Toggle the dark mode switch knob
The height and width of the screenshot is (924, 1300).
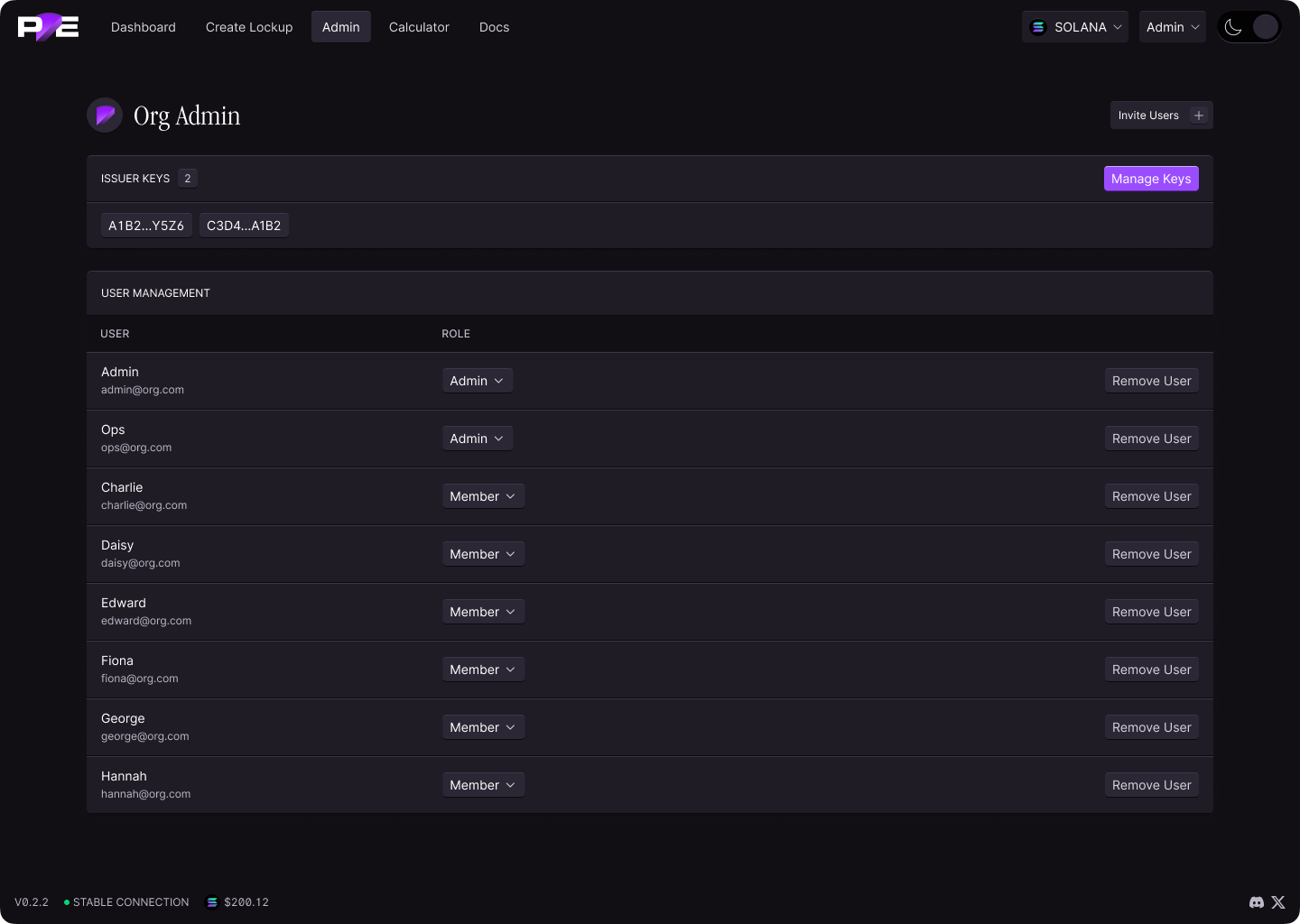(1265, 27)
